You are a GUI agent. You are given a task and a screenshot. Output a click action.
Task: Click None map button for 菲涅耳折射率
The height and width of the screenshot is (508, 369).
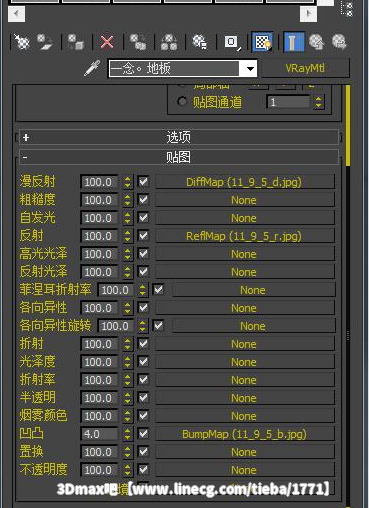coord(253,290)
